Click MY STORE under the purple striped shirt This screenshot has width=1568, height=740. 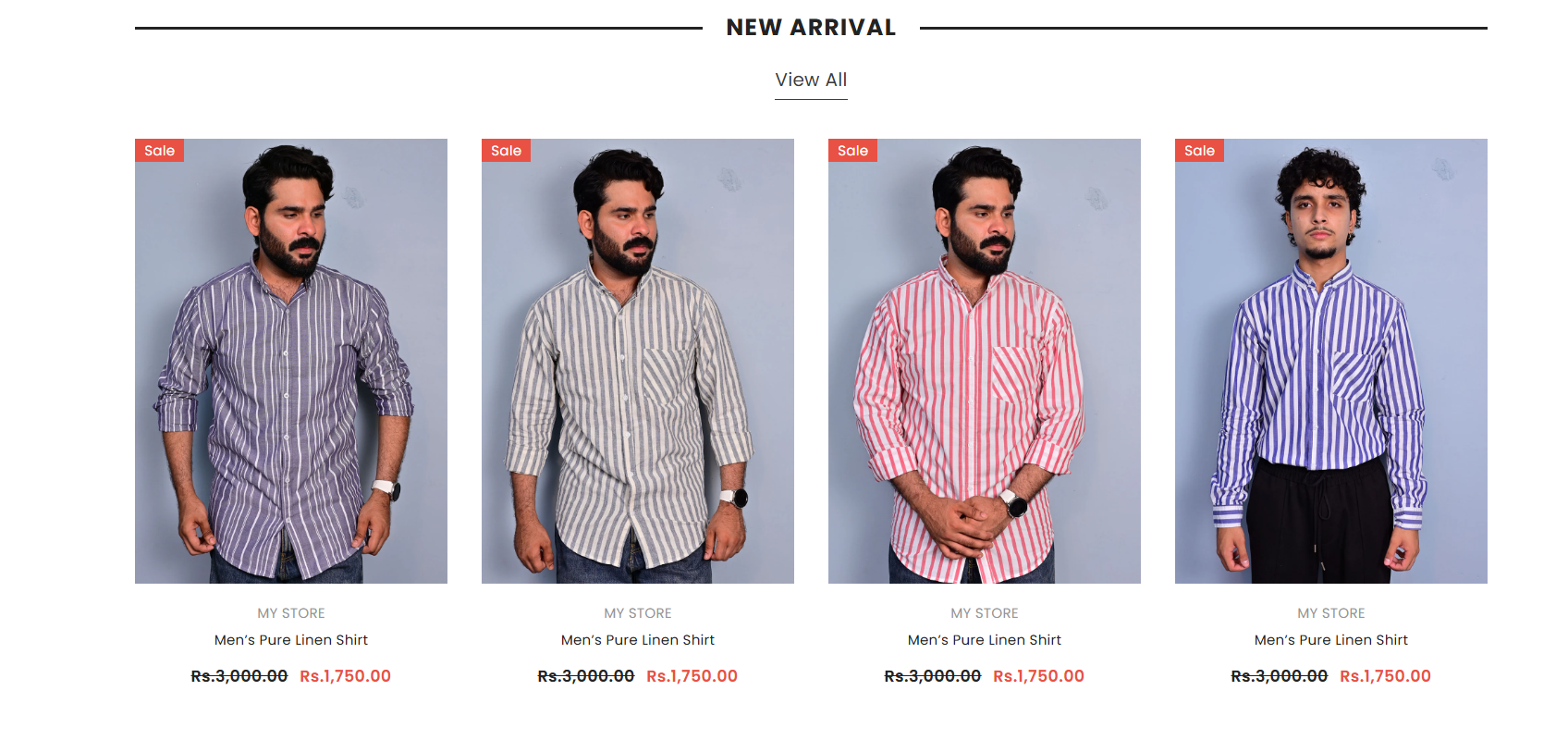point(291,613)
